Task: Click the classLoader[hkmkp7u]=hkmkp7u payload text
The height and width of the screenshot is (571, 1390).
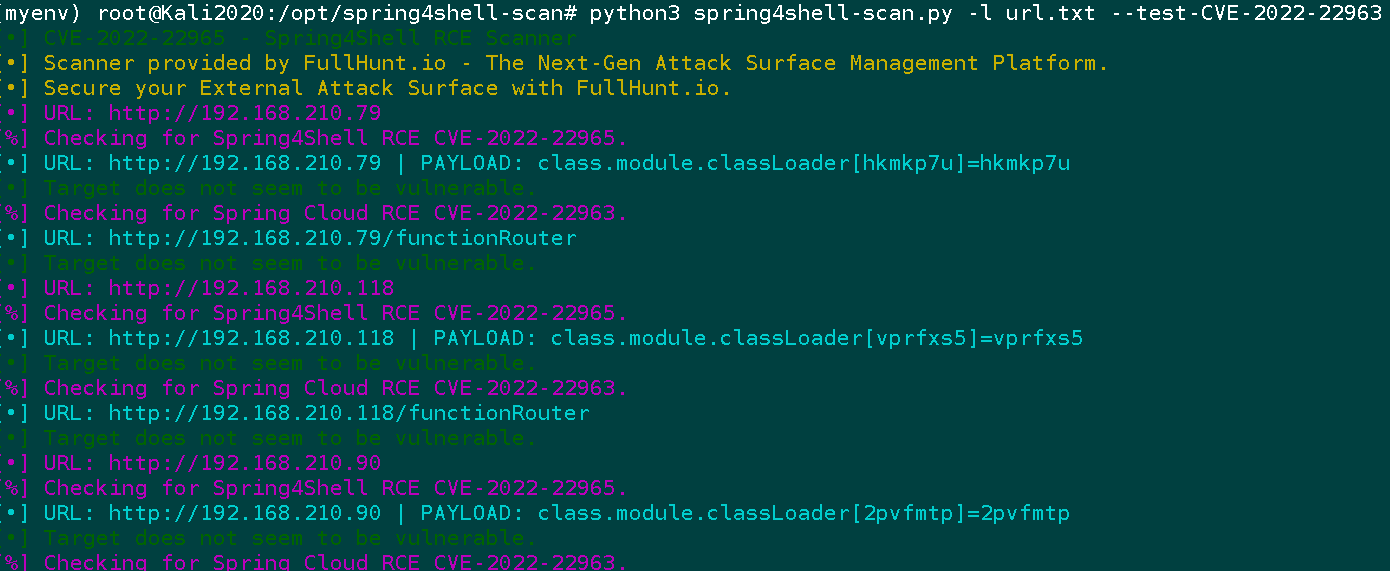Action: tap(804, 163)
